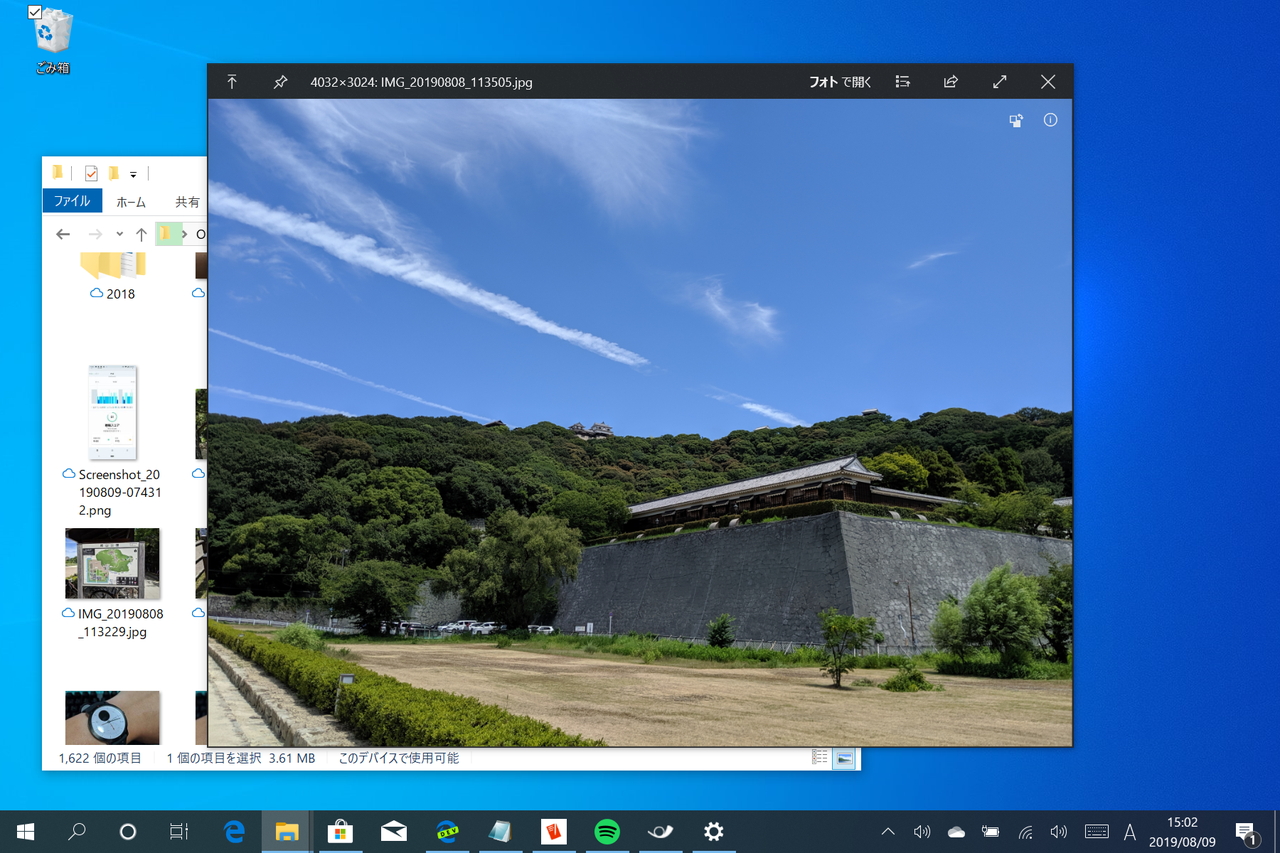Go back using the Explorer back arrow

pyautogui.click(x=63, y=233)
